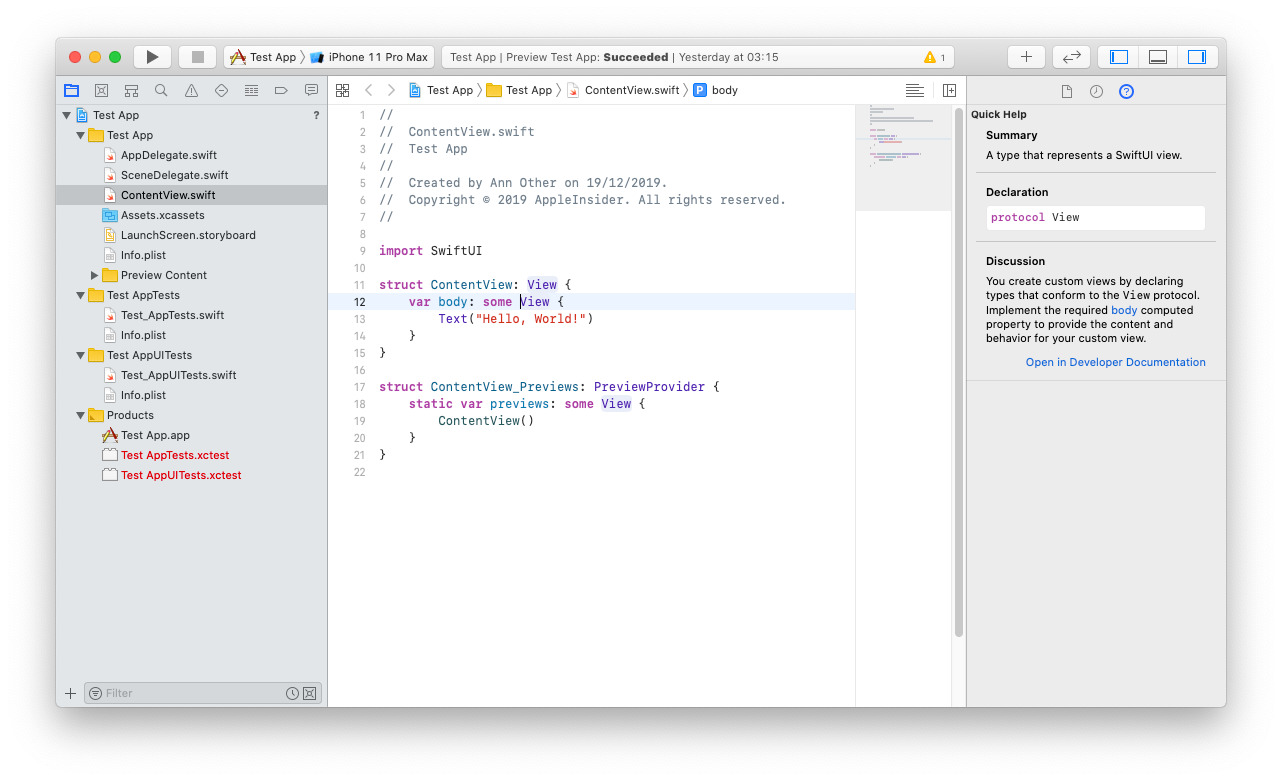The height and width of the screenshot is (781, 1282).
Task: Toggle the right inspector panel visibility
Action: point(1197,56)
